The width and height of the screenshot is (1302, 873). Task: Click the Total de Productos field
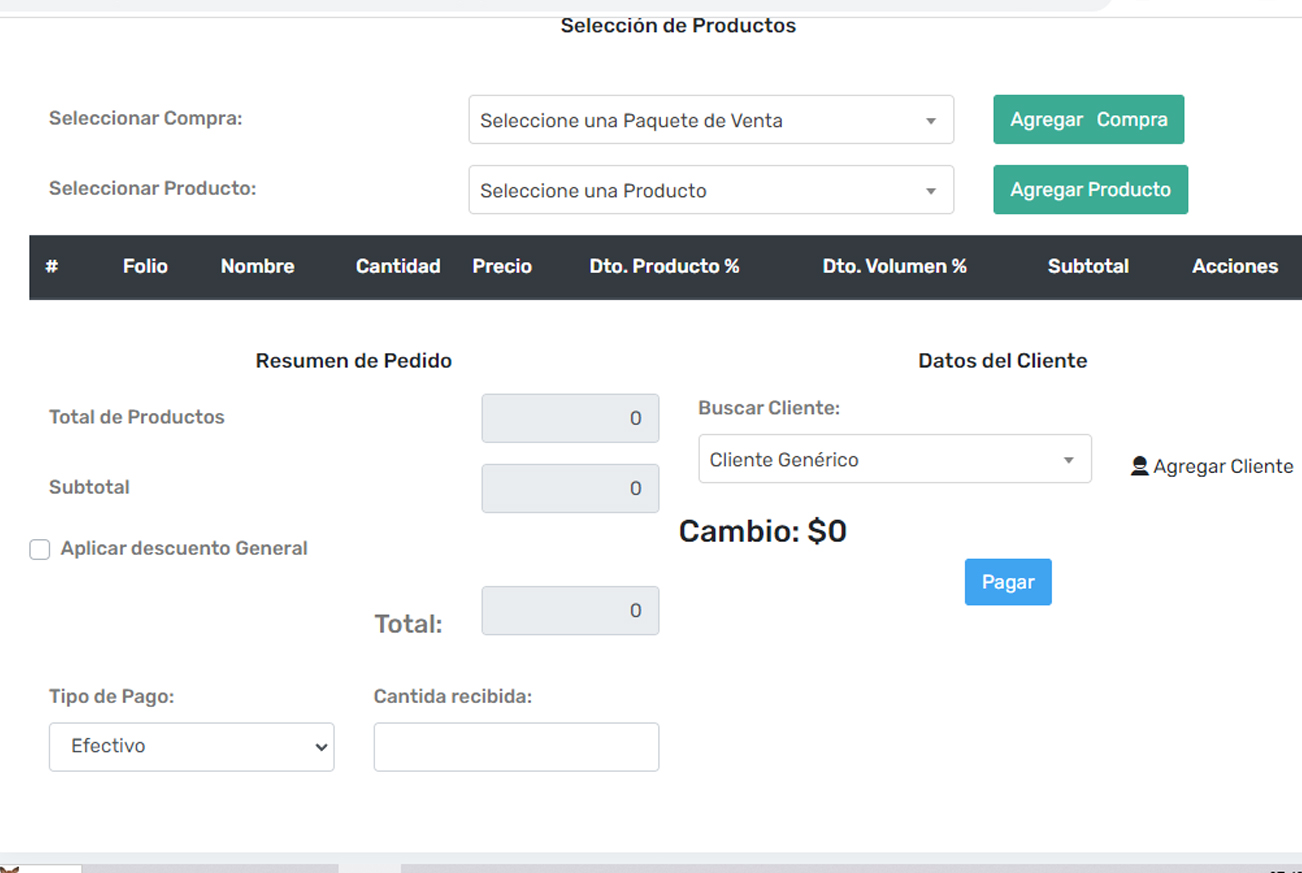[x=570, y=419]
